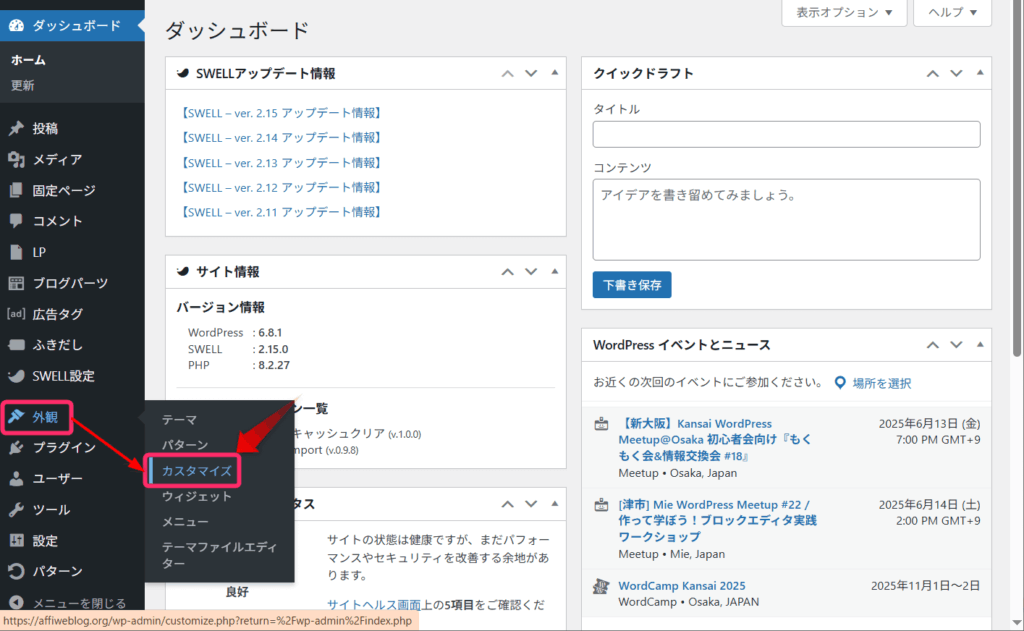Click the クイックドラフト タイトル input field
1024x631 pixels.
point(786,134)
